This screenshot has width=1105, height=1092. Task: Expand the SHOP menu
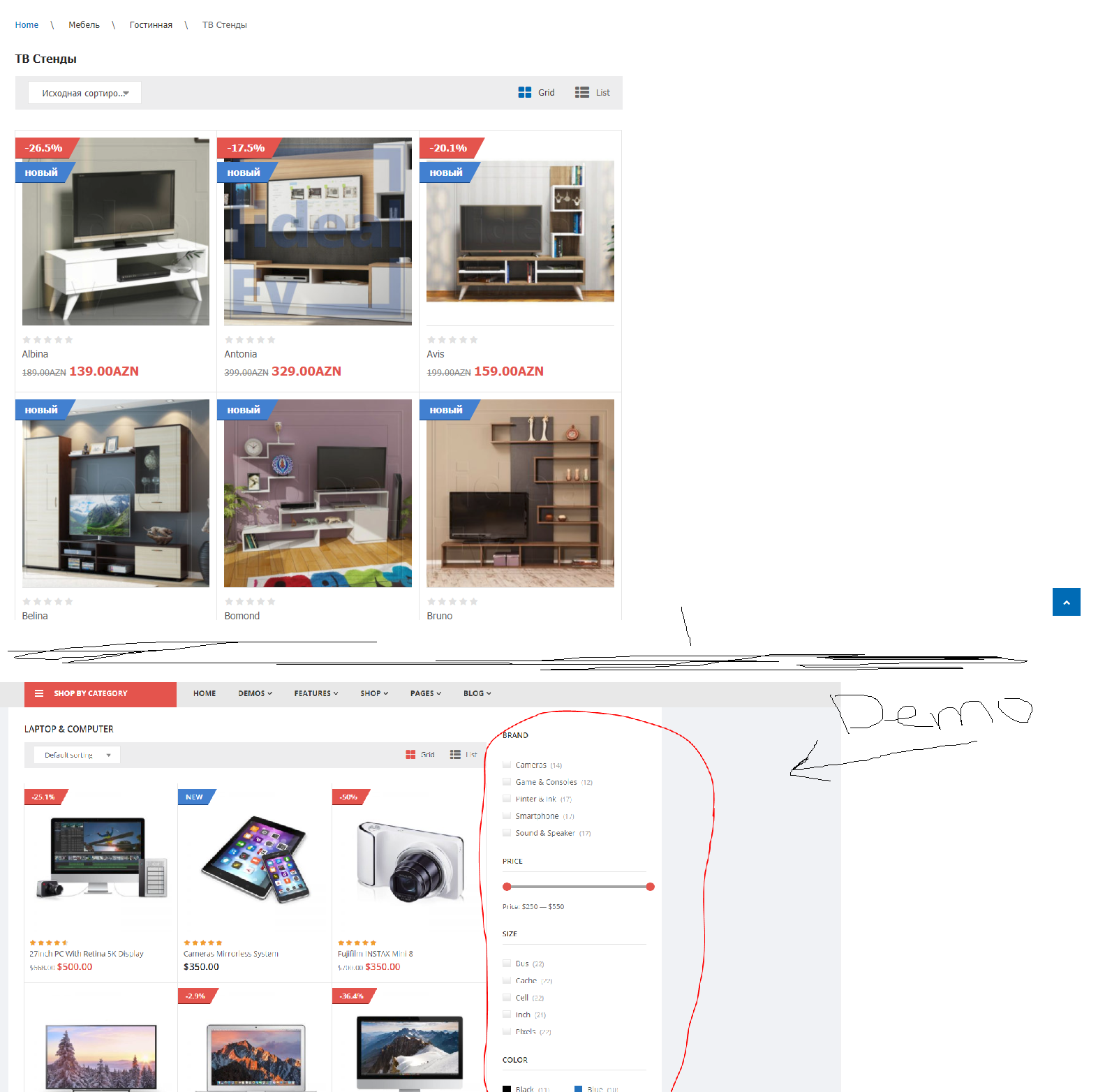click(x=374, y=693)
